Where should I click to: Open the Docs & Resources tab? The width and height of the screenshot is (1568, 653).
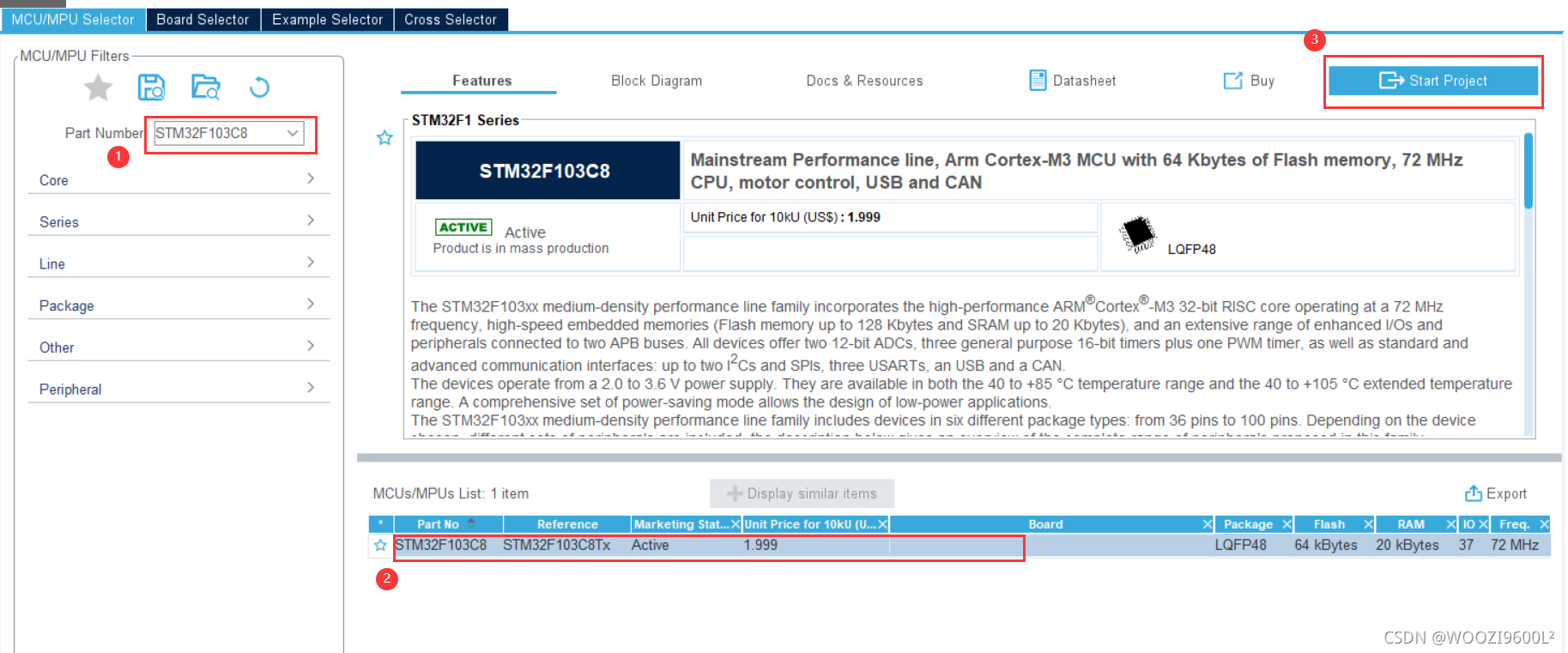tap(864, 81)
